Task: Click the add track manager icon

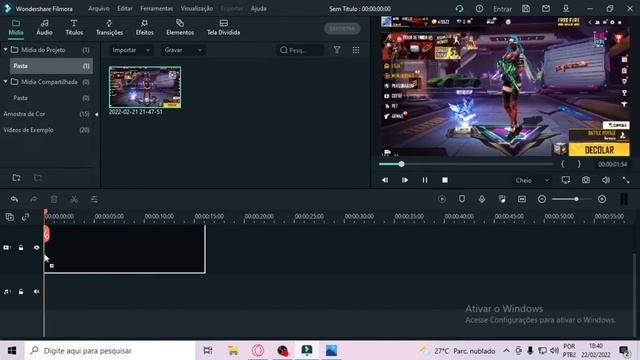Action: pos(10,217)
